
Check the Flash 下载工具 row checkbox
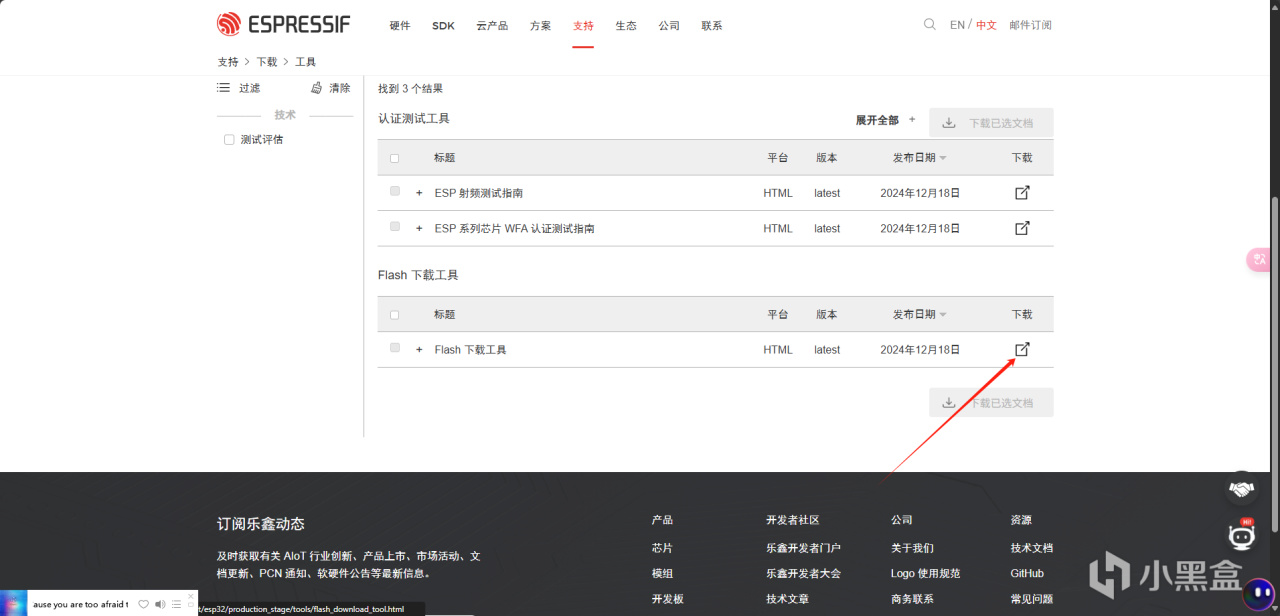point(395,348)
